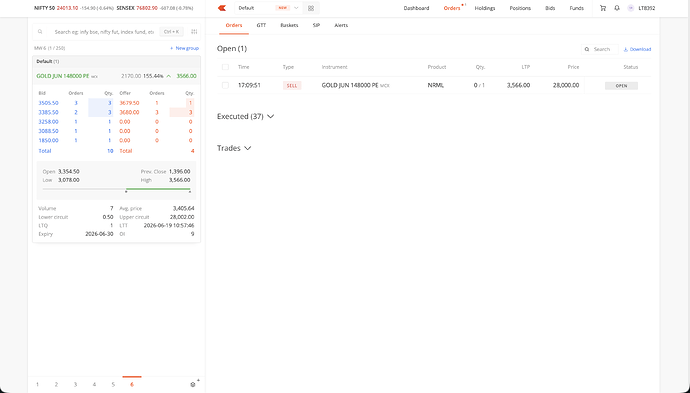
Task: Sort by the LTP column header
Action: (525, 67)
